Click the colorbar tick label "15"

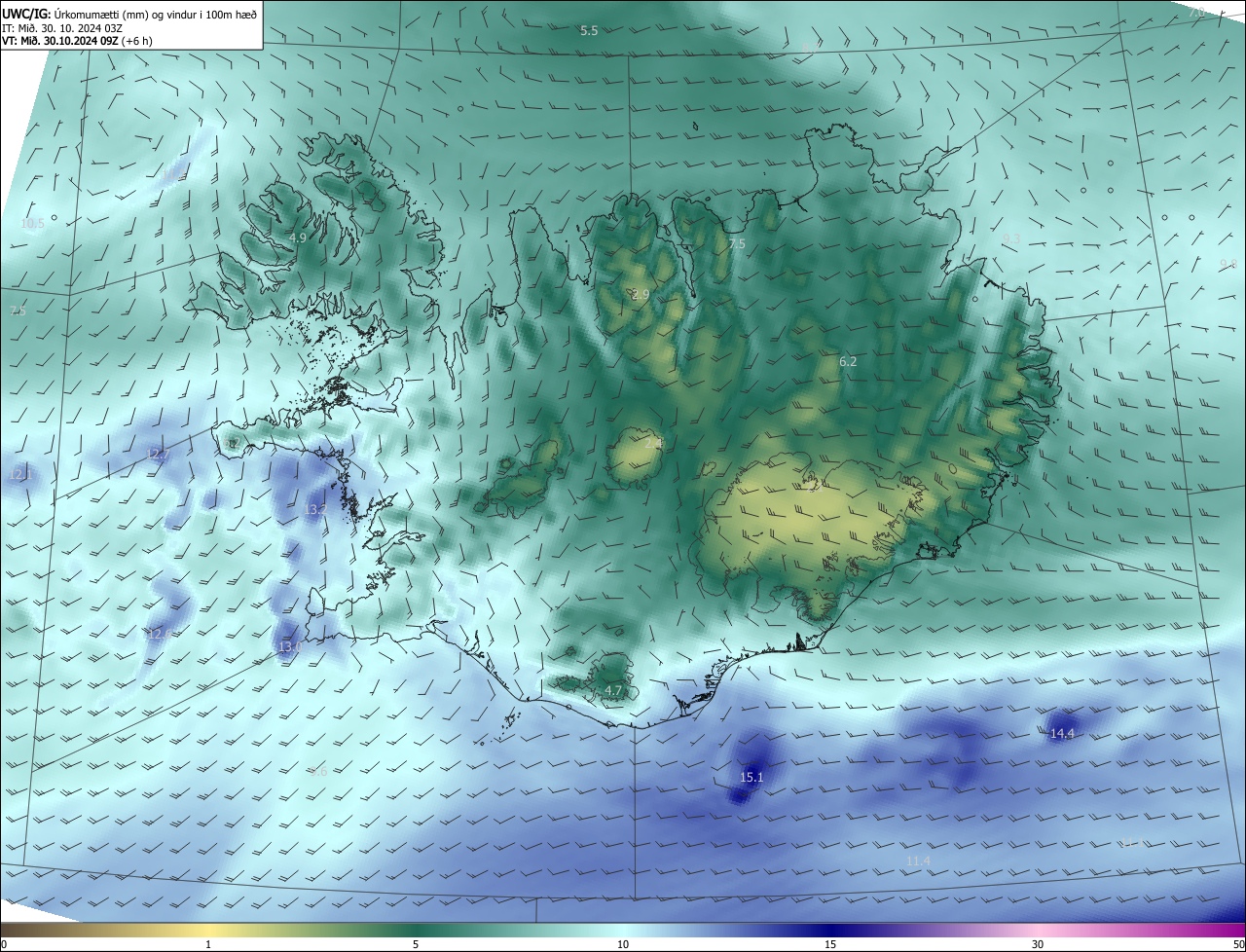[830, 944]
